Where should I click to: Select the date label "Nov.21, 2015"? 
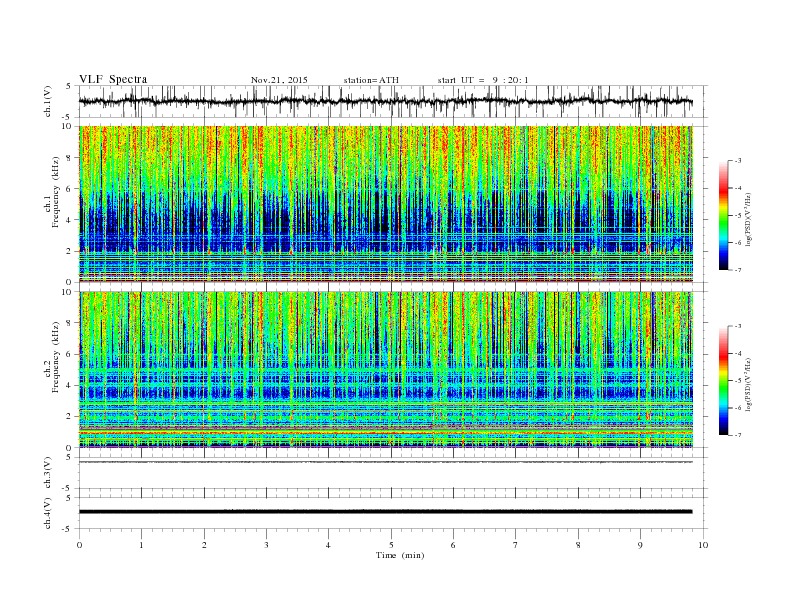[279, 80]
